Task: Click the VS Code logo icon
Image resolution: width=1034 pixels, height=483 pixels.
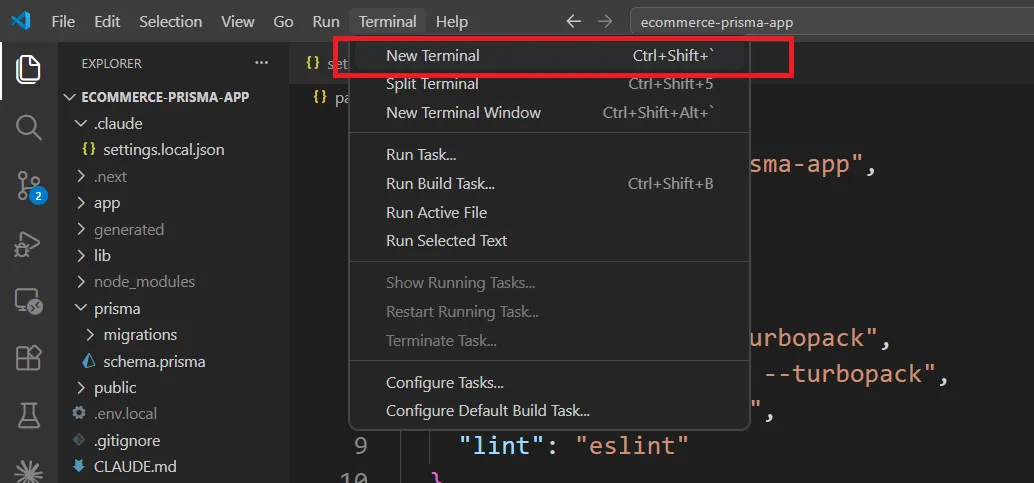Action: click(20, 21)
